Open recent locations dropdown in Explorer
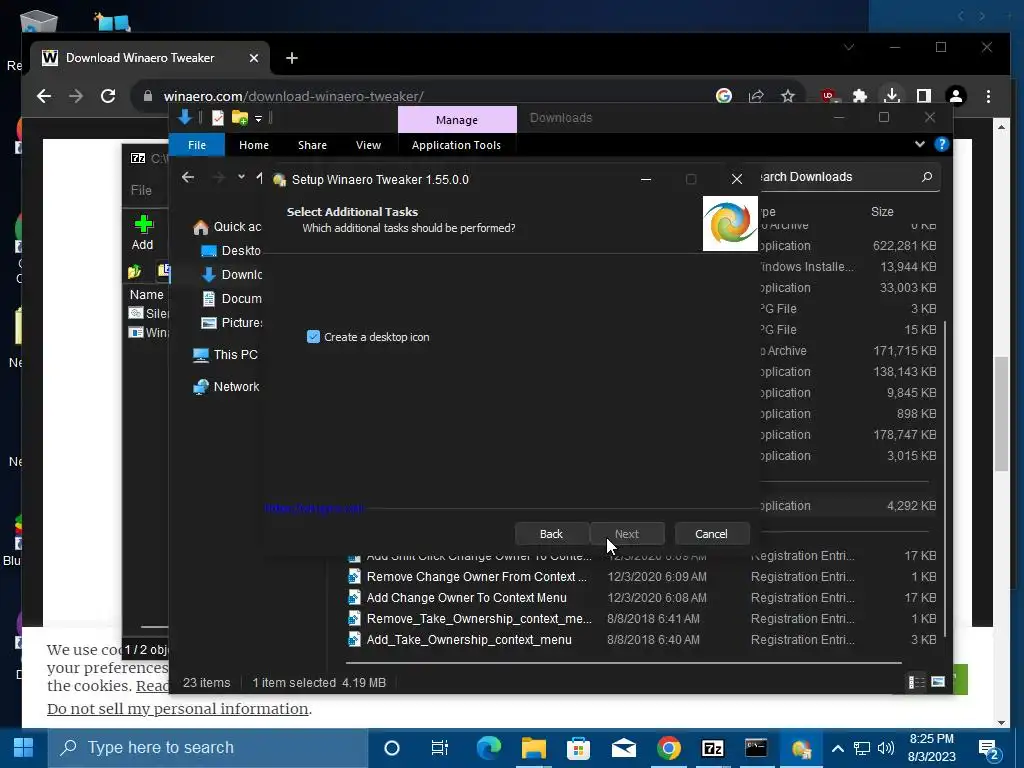The width and height of the screenshot is (1024, 768). [241, 177]
